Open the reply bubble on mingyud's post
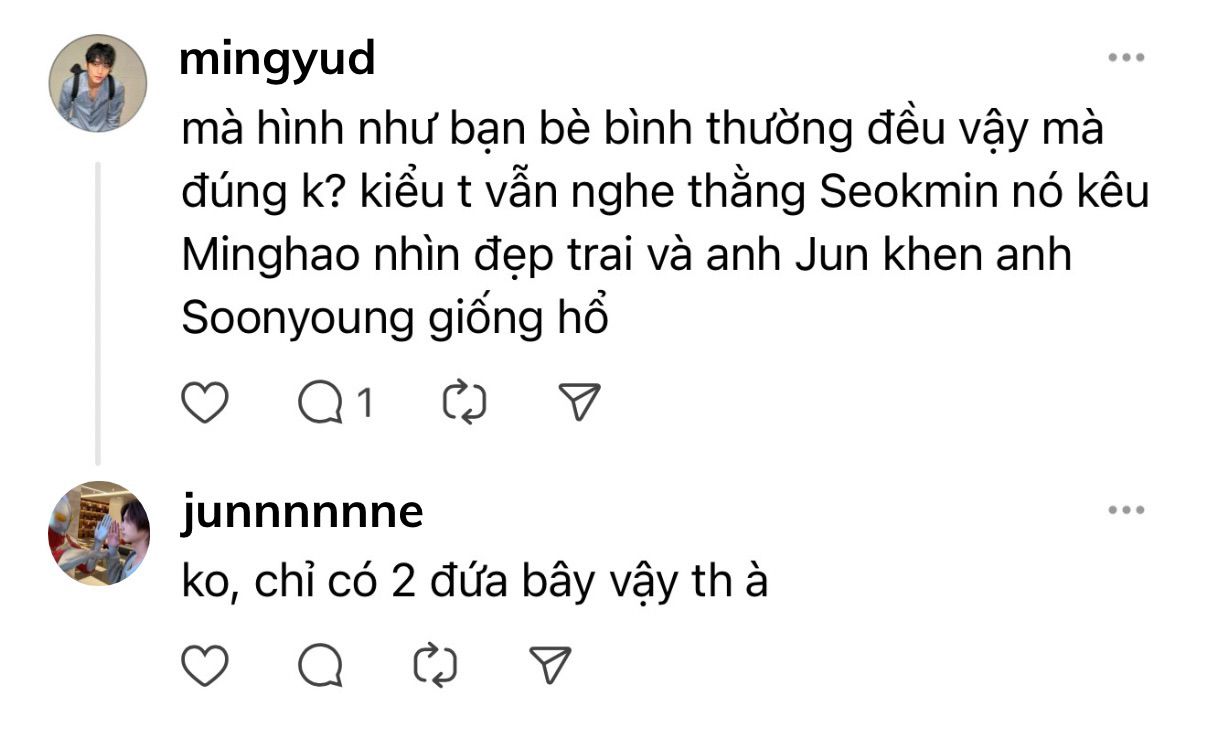This screenshot has width=1205, height=733. [x=322, y=403]
